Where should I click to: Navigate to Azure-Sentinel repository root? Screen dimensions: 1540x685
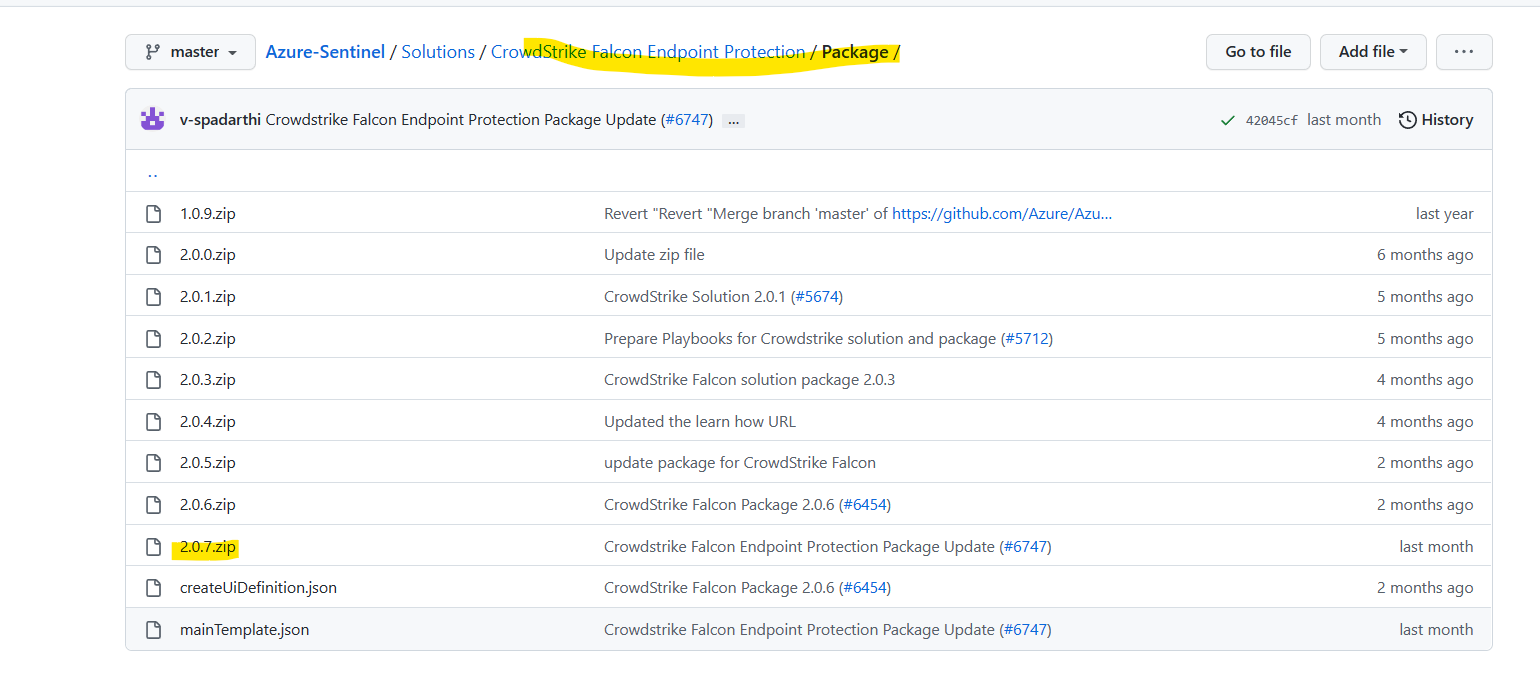coord(325,52)
